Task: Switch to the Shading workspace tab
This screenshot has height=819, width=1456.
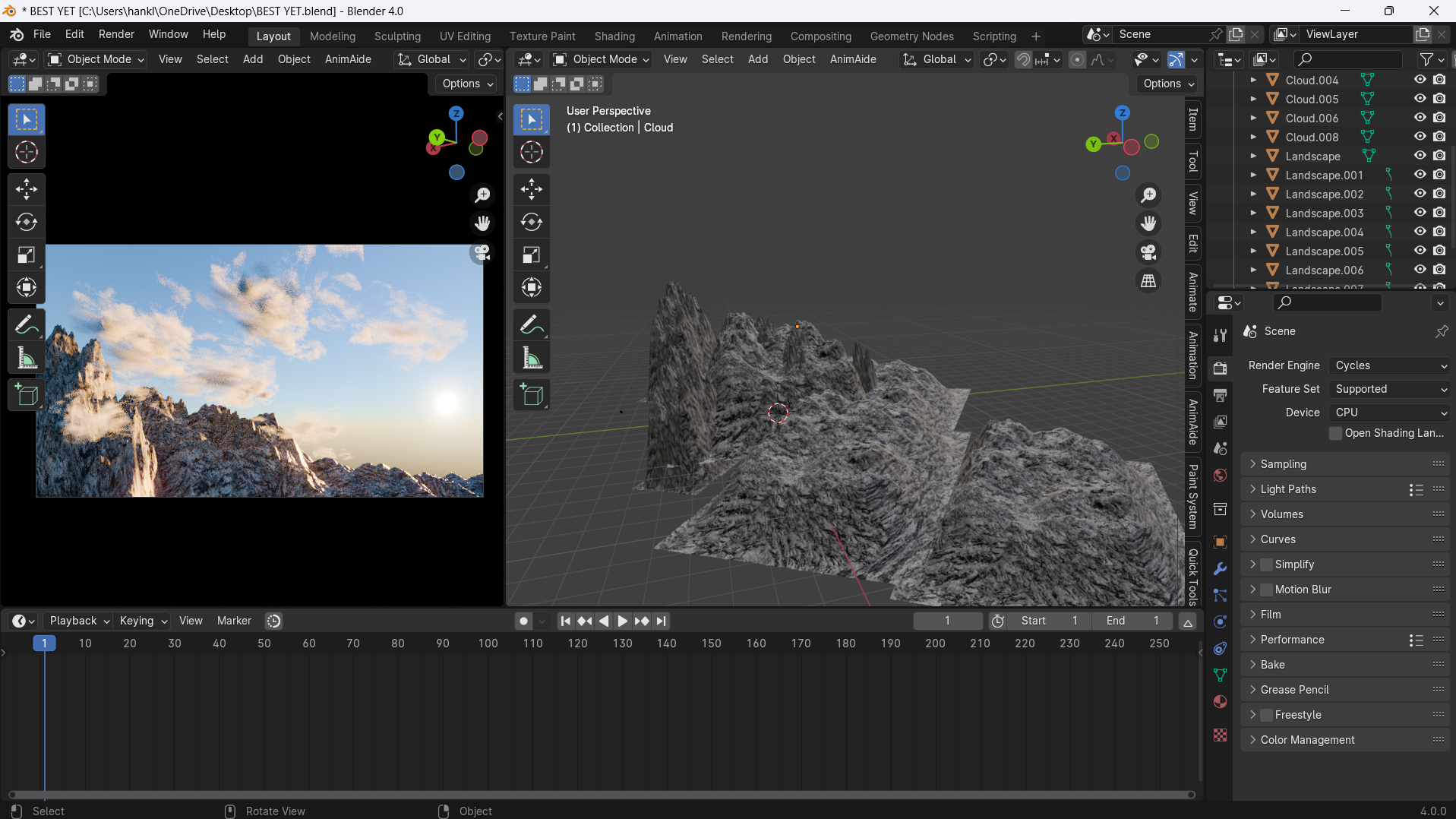Action: point(614,36)
